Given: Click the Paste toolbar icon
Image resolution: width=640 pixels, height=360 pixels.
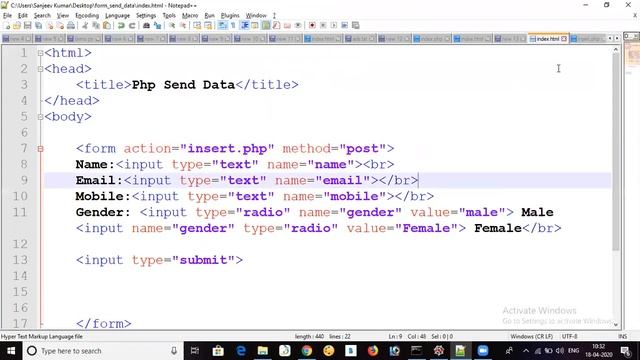Looking at the screenshot, I should click(x=107, y=25).
